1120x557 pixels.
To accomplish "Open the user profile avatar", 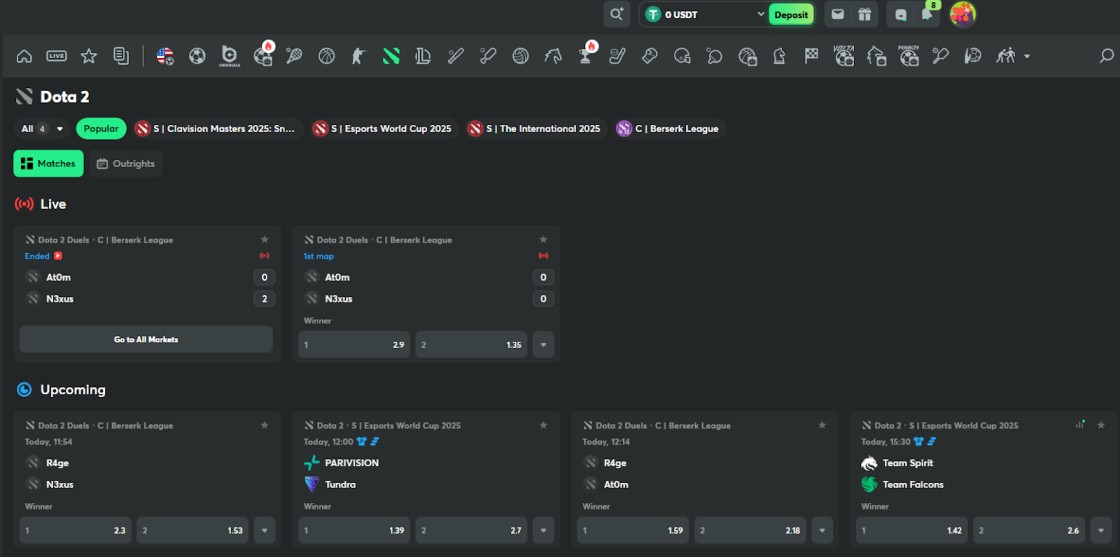I will (x=962, y=14).
